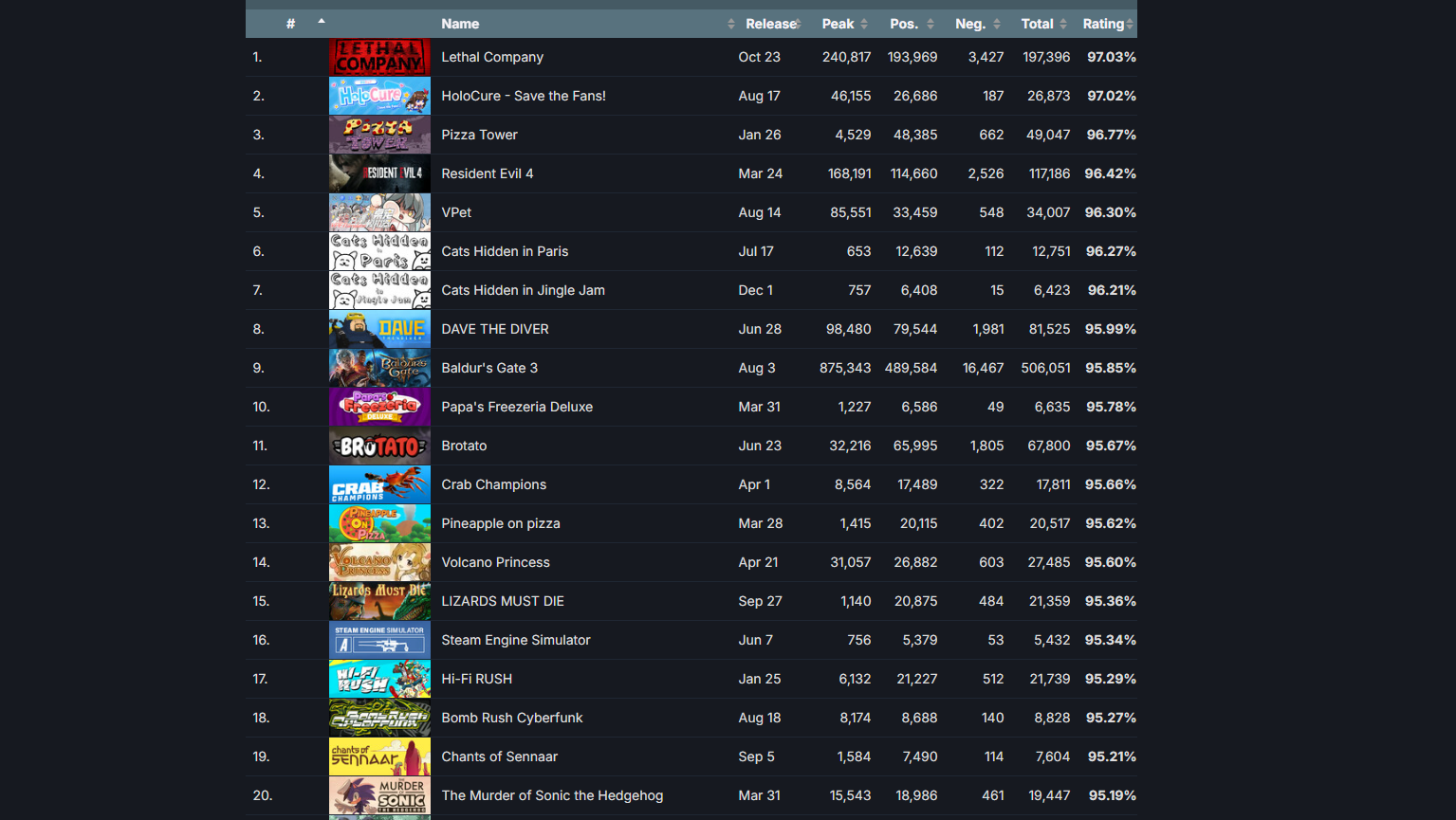Select Crab Champions release date Apr 1
Viewport: 1456px width, 820px height.
[754, 484]
